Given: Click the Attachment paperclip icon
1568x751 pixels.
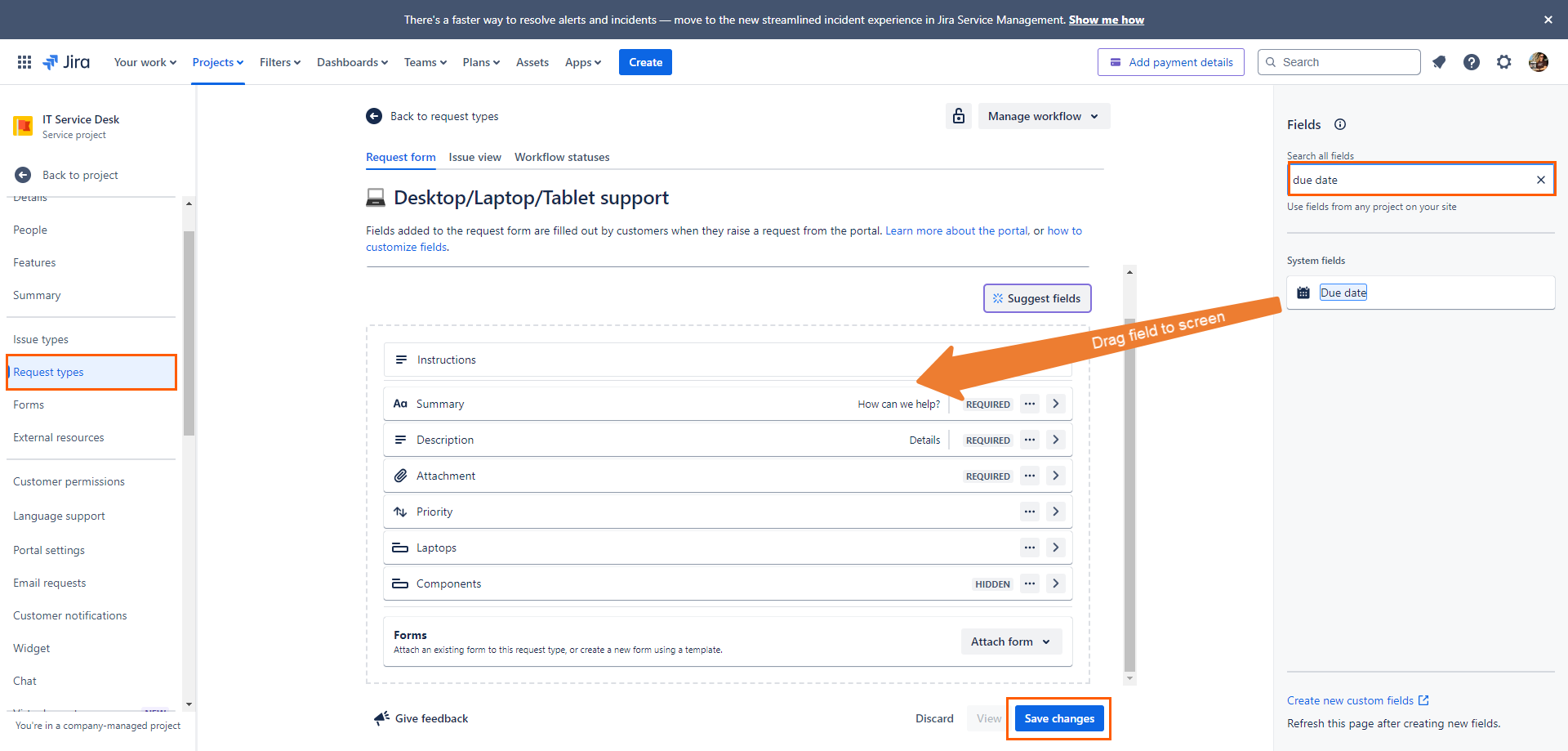Looking at the screenshot, I should coord(401,475).
